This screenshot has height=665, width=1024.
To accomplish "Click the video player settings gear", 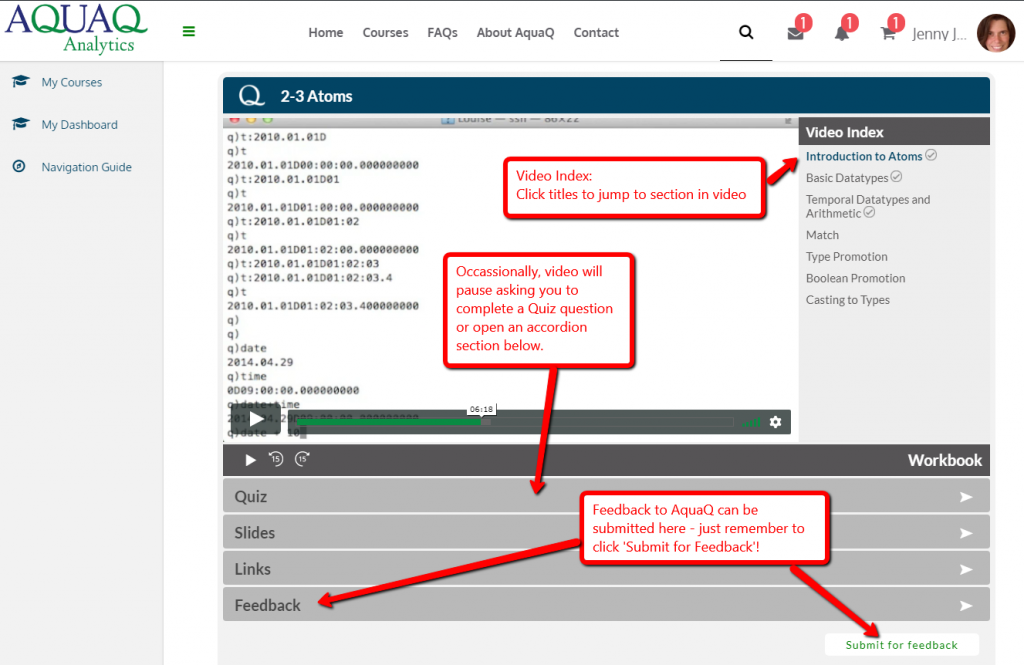I will (x=776, y=422).
